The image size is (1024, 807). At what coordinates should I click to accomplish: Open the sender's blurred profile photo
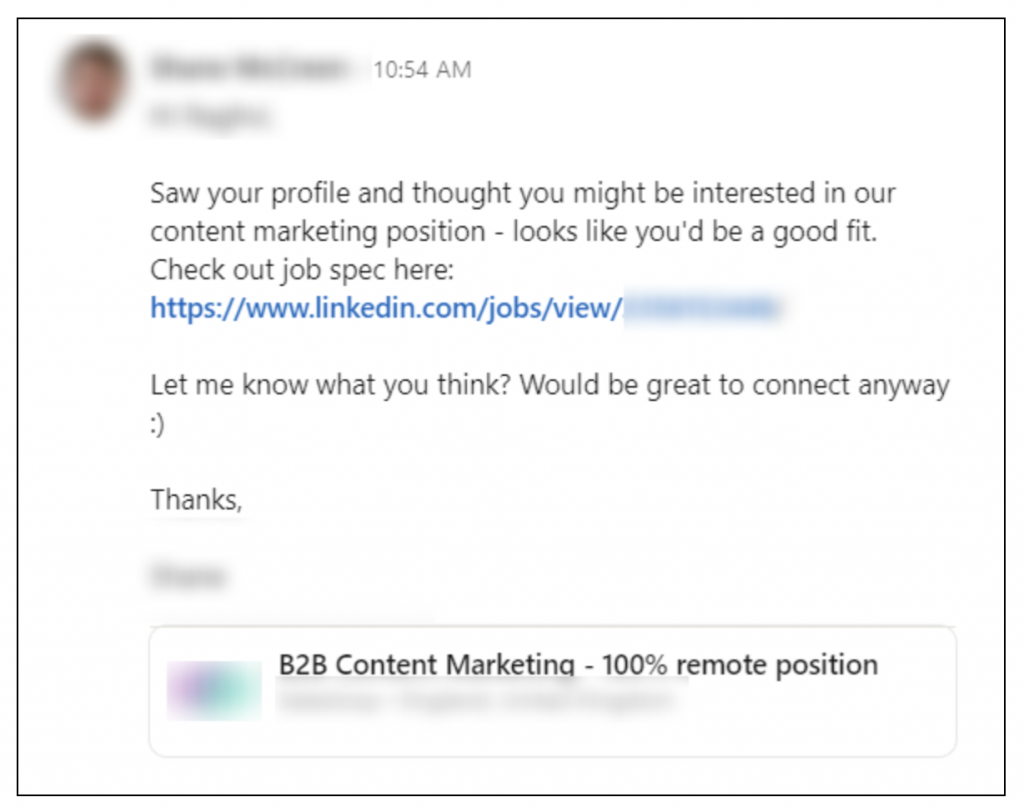[x=93, y=82]
